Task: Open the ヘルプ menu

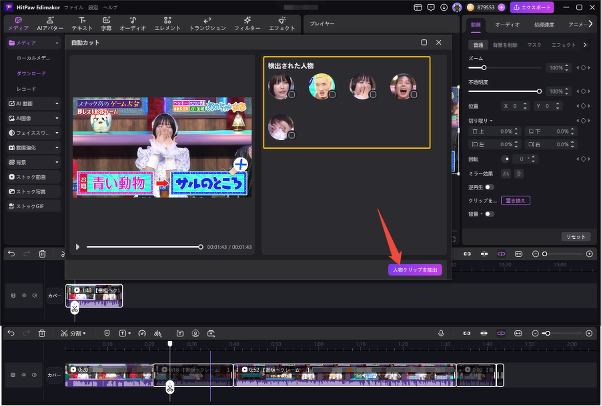Action: (x=110, y=7)
